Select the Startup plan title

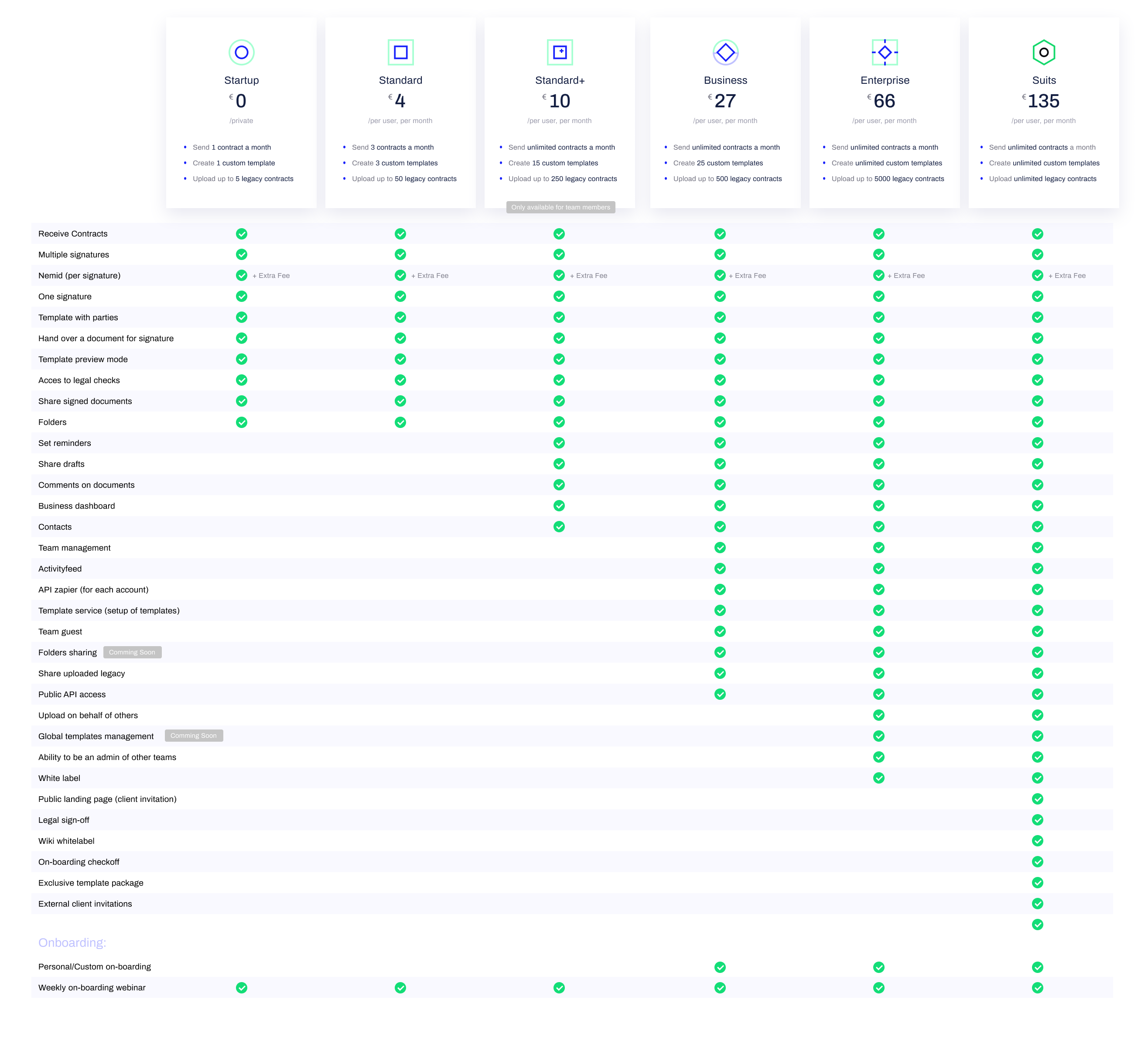242,80
